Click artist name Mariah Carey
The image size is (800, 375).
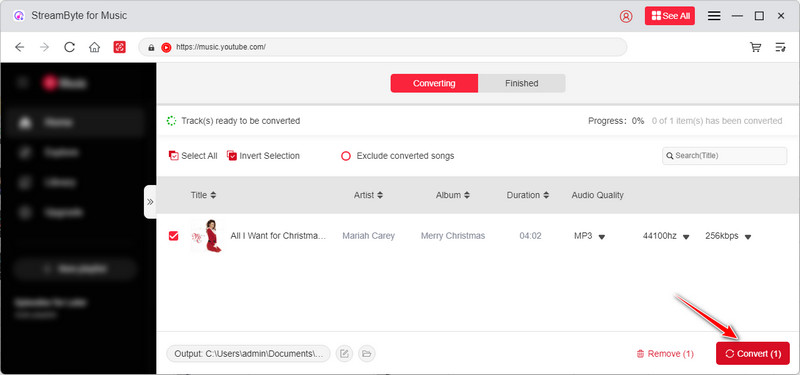tap(368, 236)
